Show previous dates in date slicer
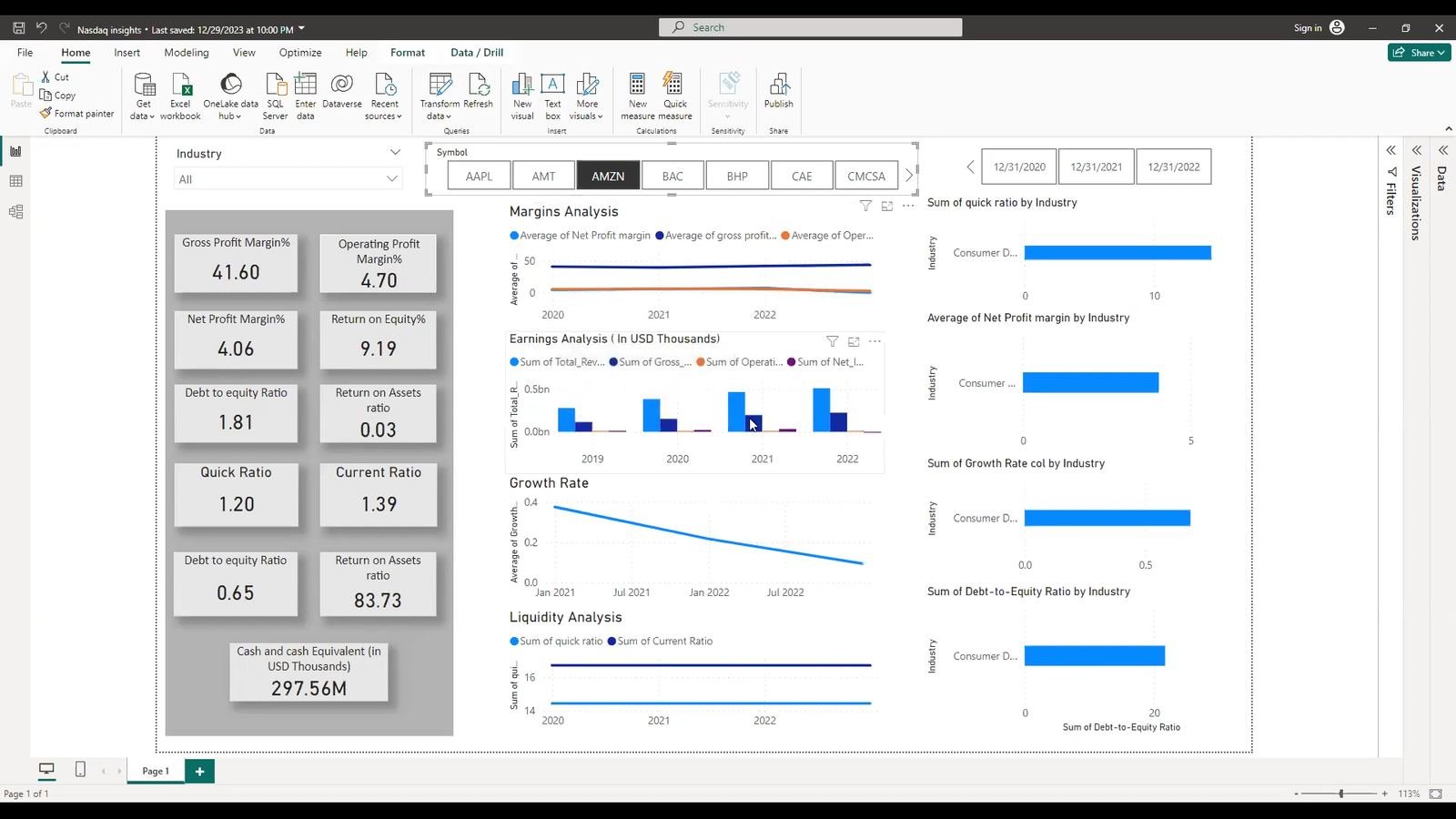This screenshot has width=1456, height=819. pos(970,167)
